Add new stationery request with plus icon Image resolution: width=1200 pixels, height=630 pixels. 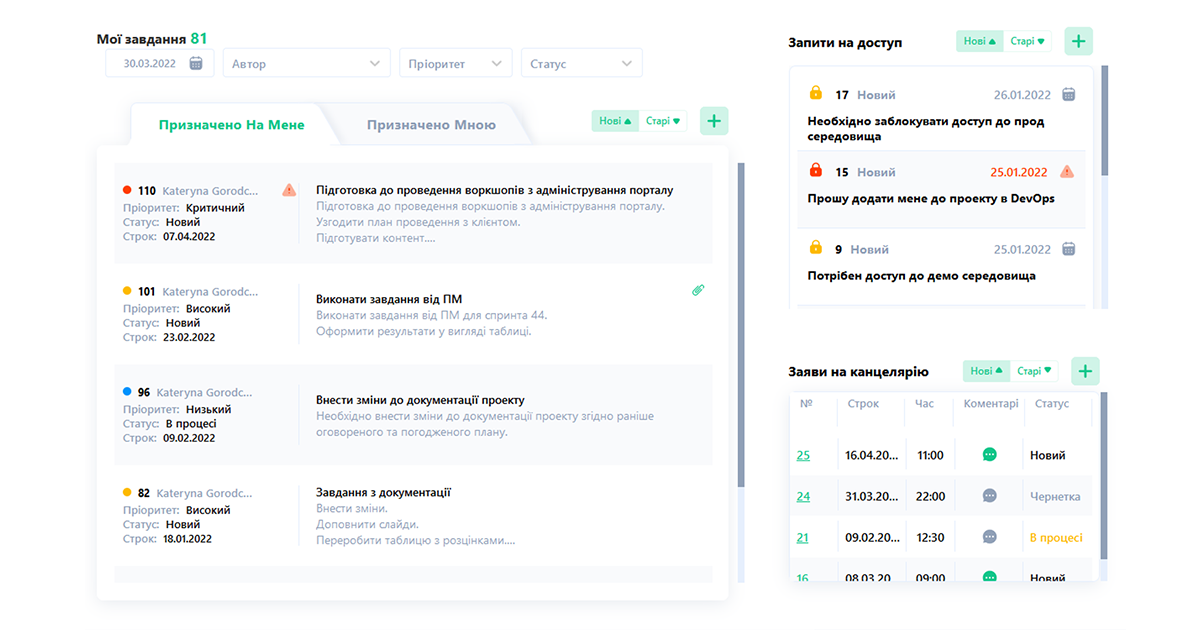coord(1085,371)
